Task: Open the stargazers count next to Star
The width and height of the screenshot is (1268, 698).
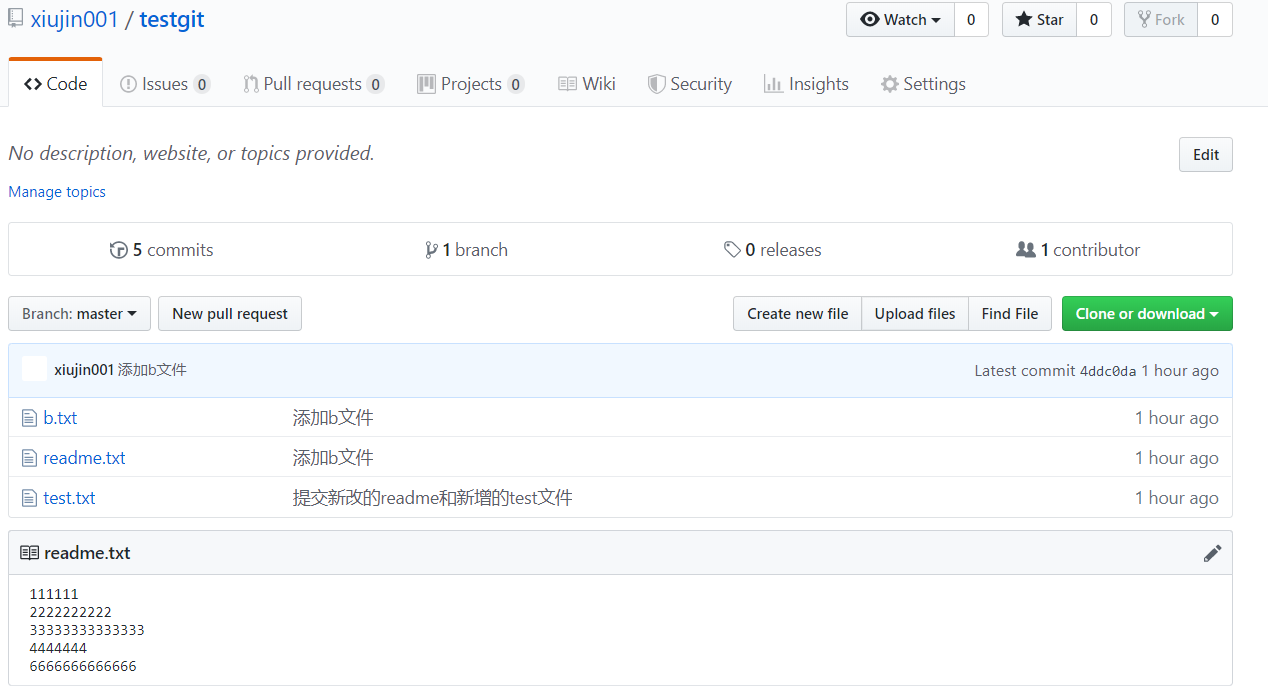Action: 1094,20
